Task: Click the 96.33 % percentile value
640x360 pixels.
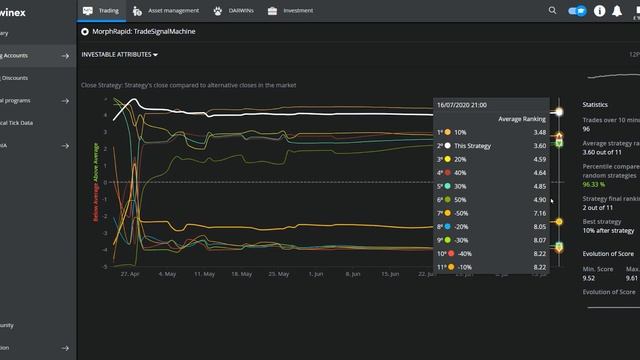Action: point(594,184)
